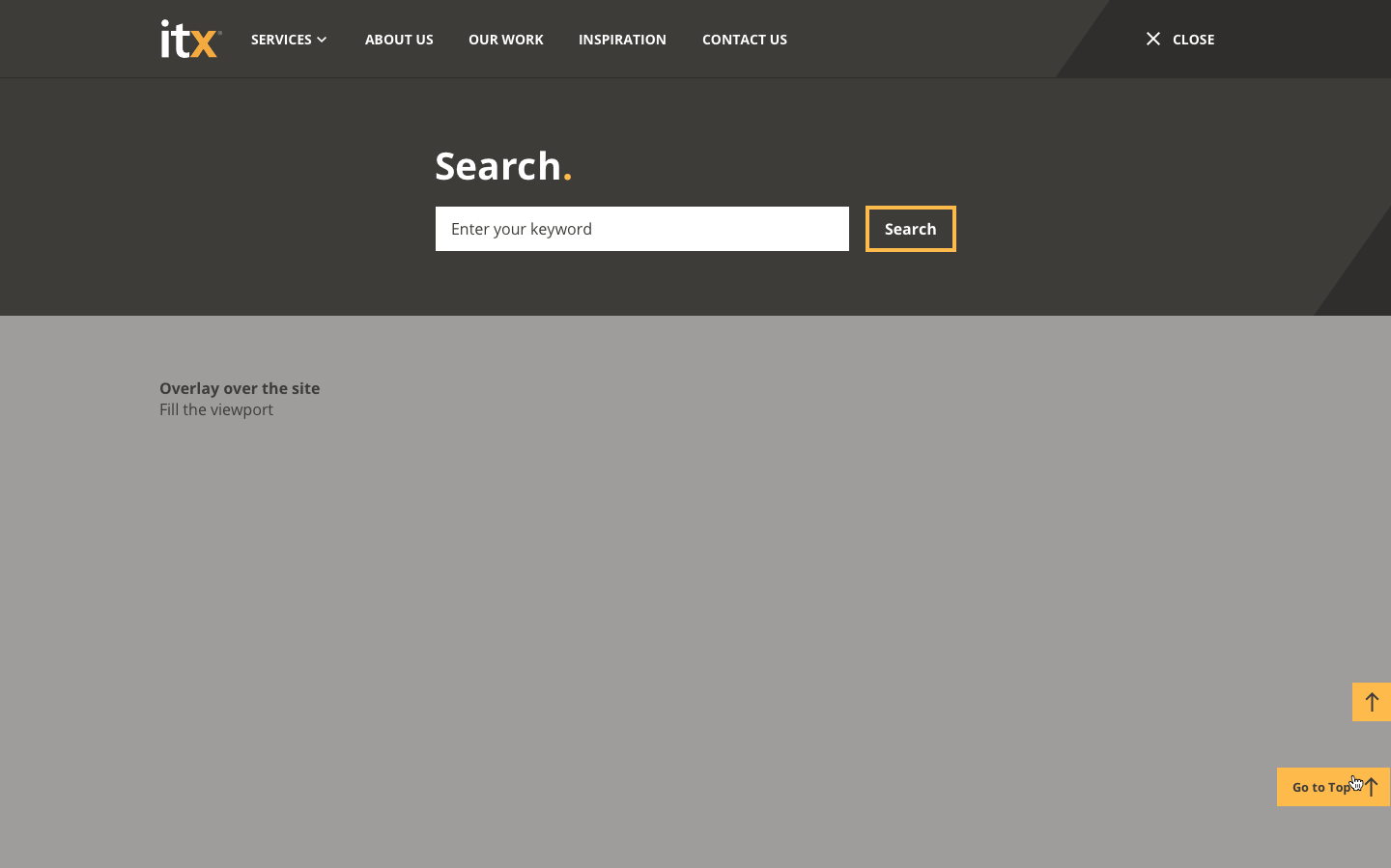Click the CLOSE label in the header

coord(1193,40)
